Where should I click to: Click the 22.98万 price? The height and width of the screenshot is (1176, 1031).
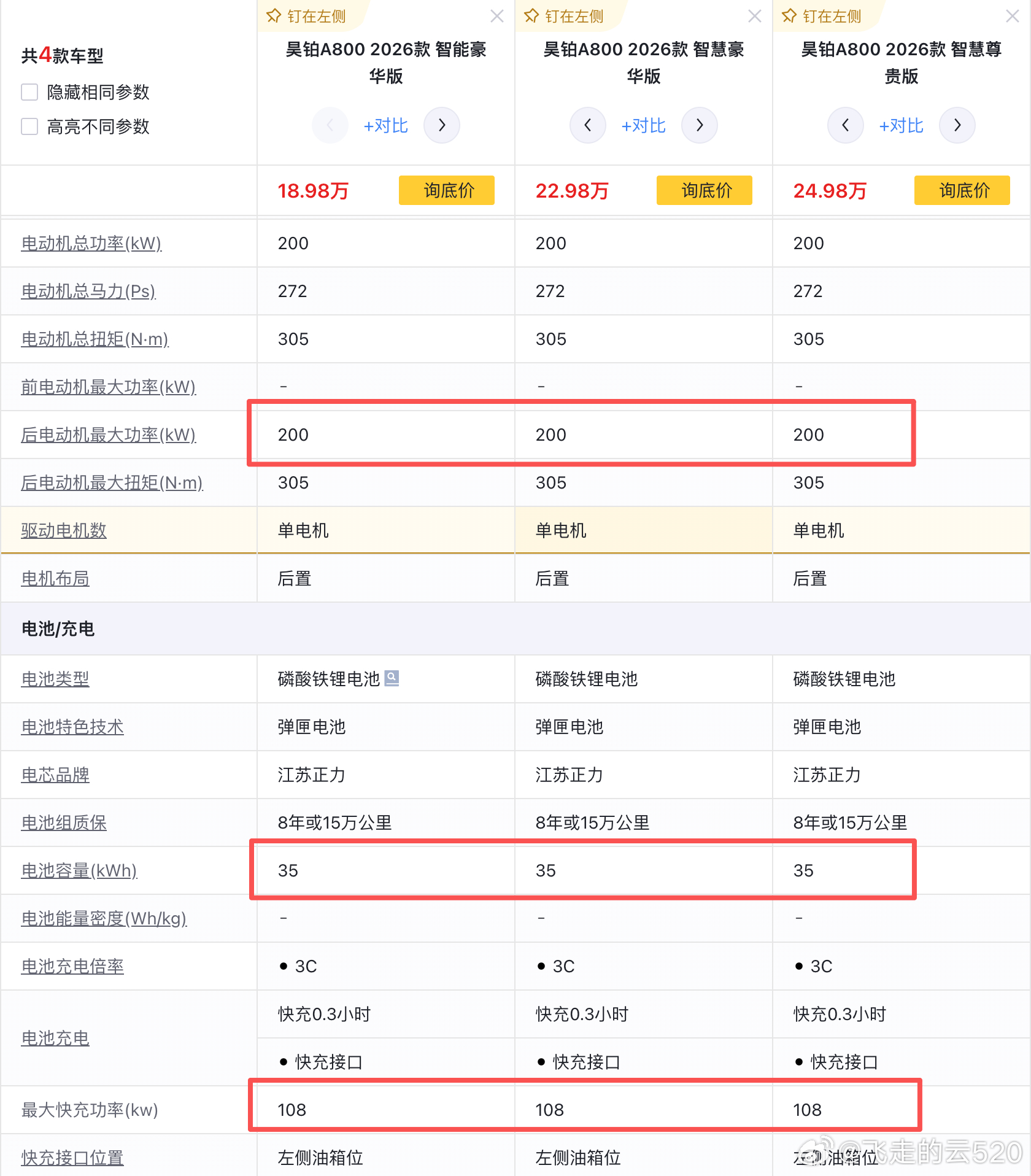point(572,191)
